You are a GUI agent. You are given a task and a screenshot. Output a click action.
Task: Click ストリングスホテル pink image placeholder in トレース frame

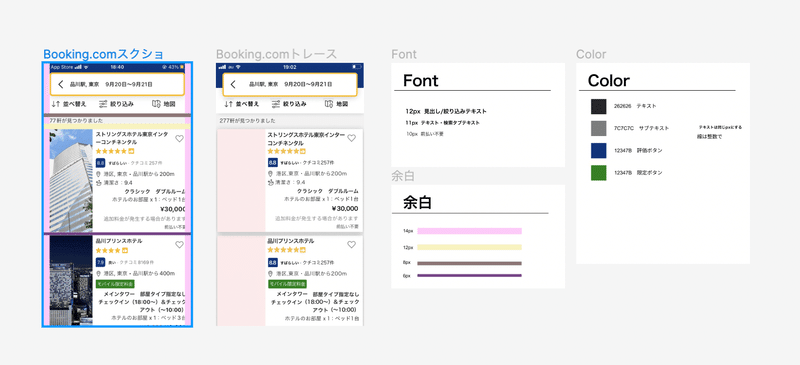(x=241, y=181)
